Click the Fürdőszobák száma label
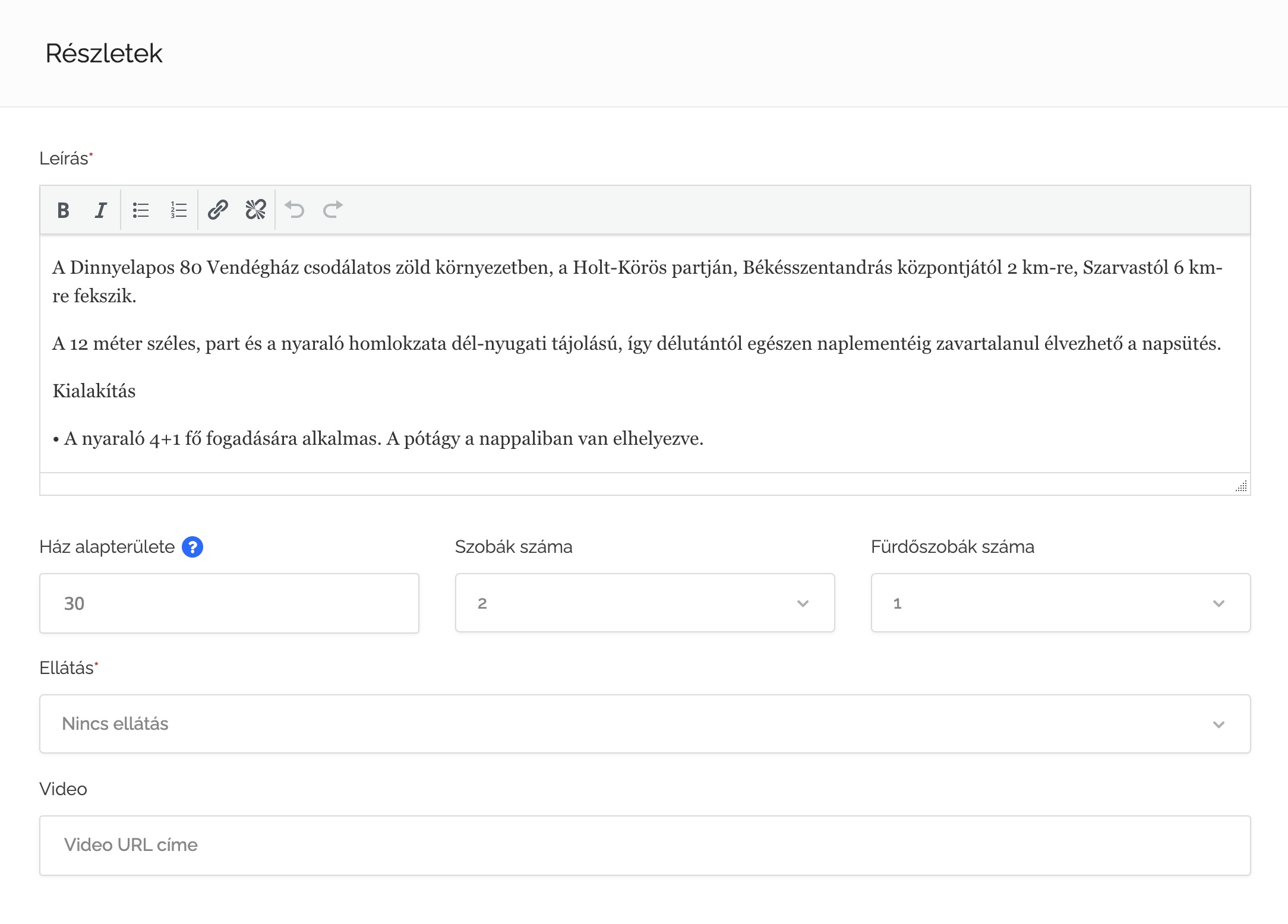Image resolution: width=1288 pixels, height=924 pixels. 952,547
